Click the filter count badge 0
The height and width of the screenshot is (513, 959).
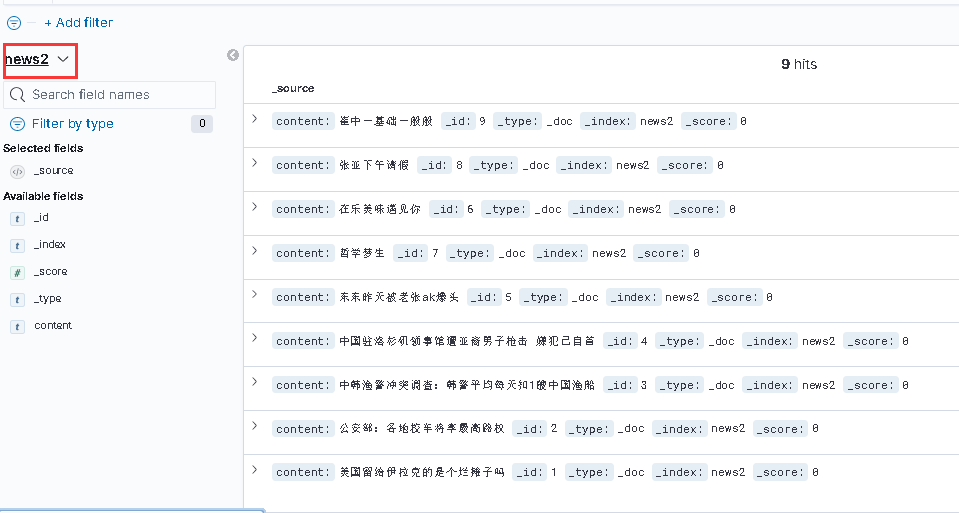202,124
